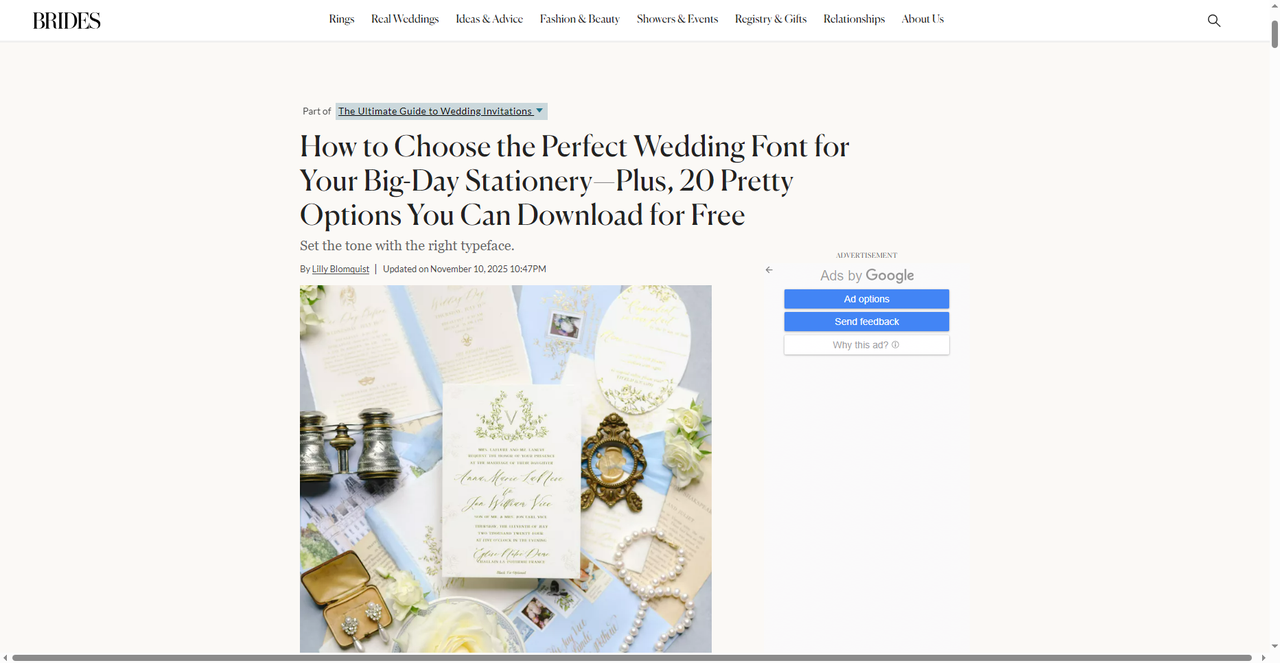
Task: Click the back arrow beside Ads by Google
Action: [x=768, y=270]
